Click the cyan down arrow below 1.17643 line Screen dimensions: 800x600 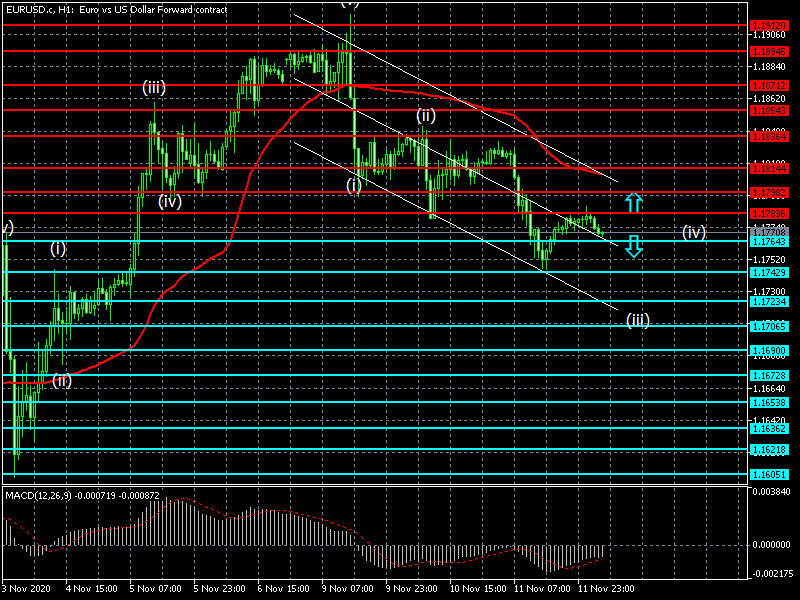(634, 246)
